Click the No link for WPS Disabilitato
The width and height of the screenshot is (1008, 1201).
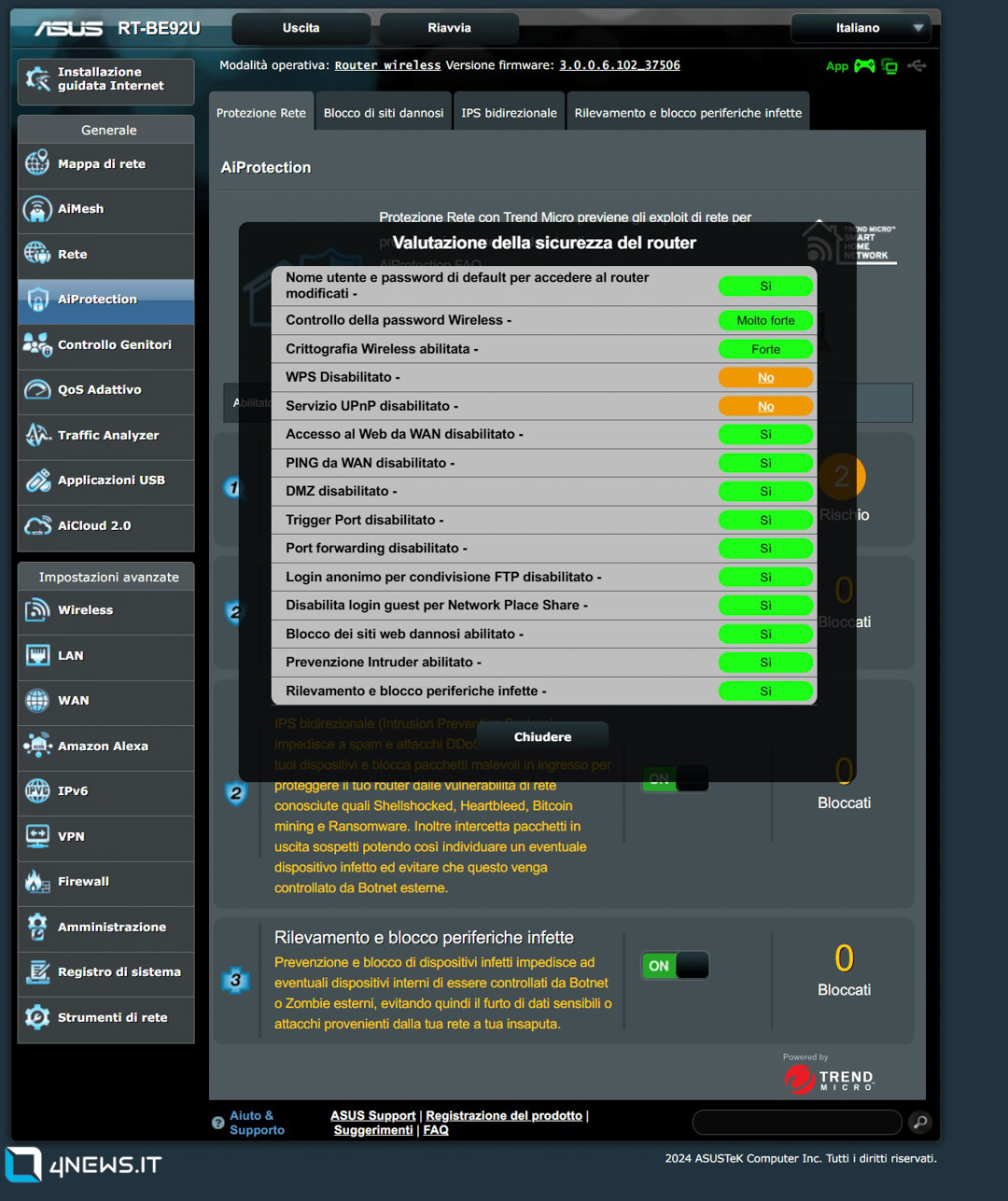pos(766,378)
